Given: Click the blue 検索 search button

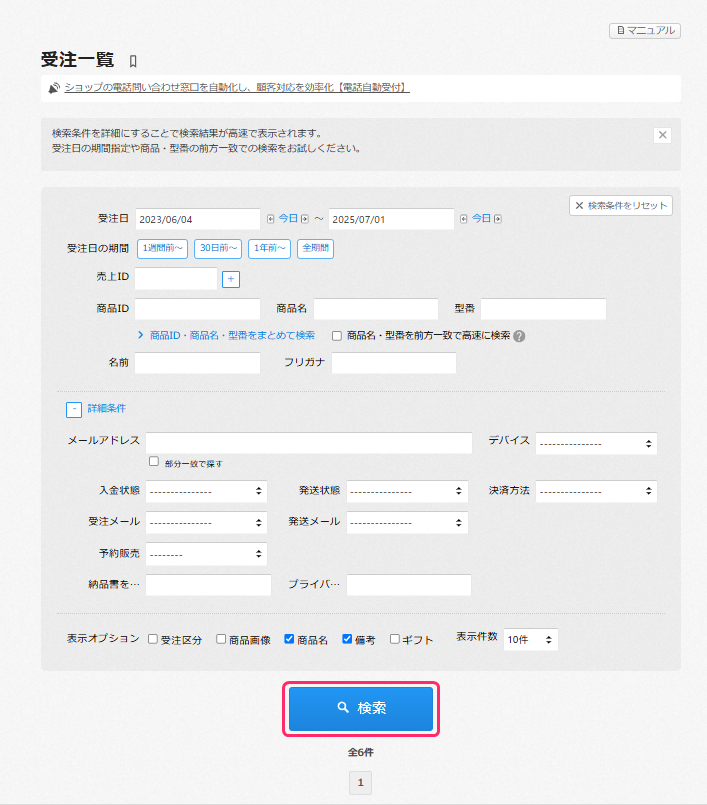Looking at the screenshot, I should [361, 708].
